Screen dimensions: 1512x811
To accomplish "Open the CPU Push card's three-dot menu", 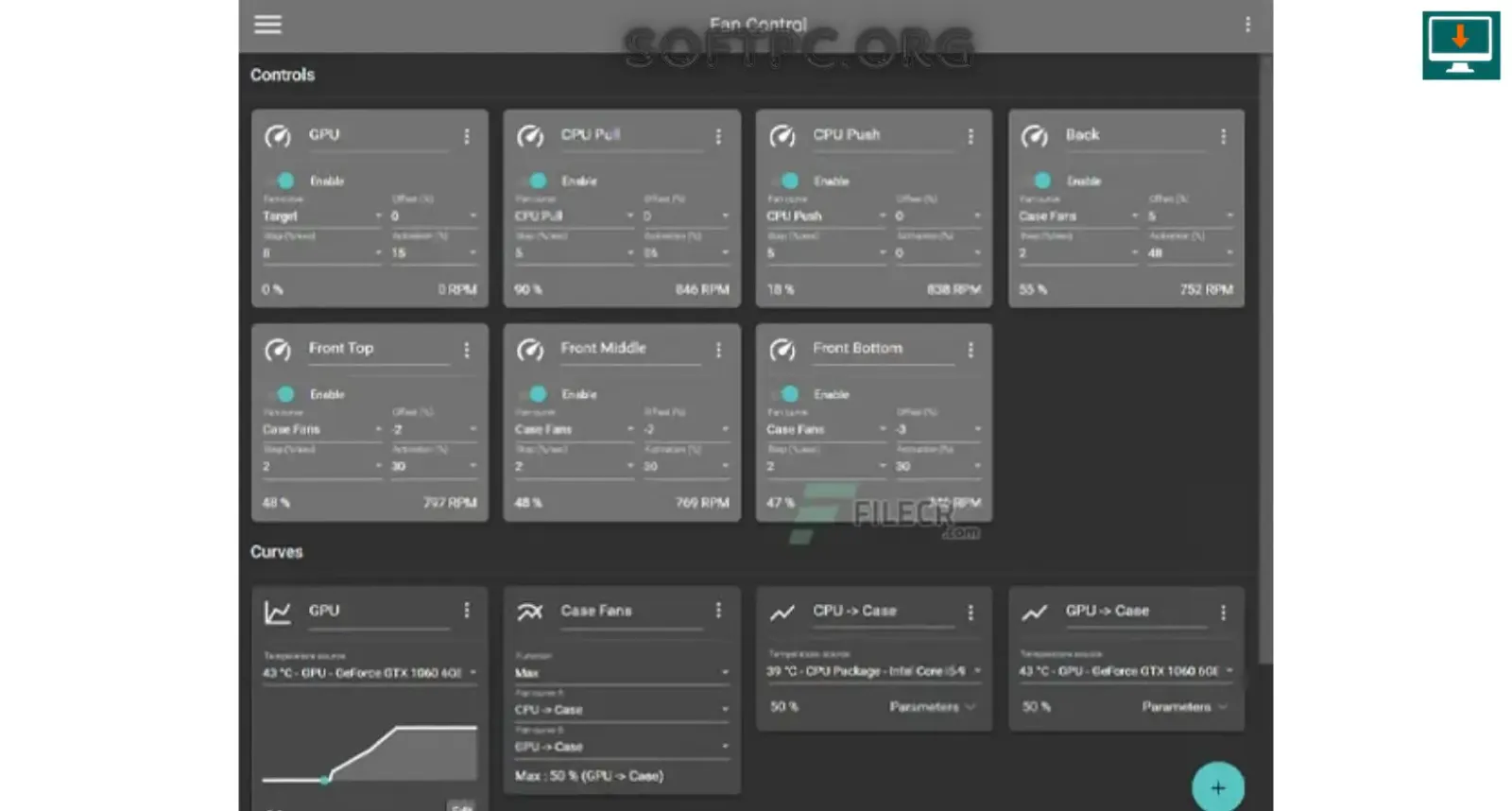I will (971, 136).
